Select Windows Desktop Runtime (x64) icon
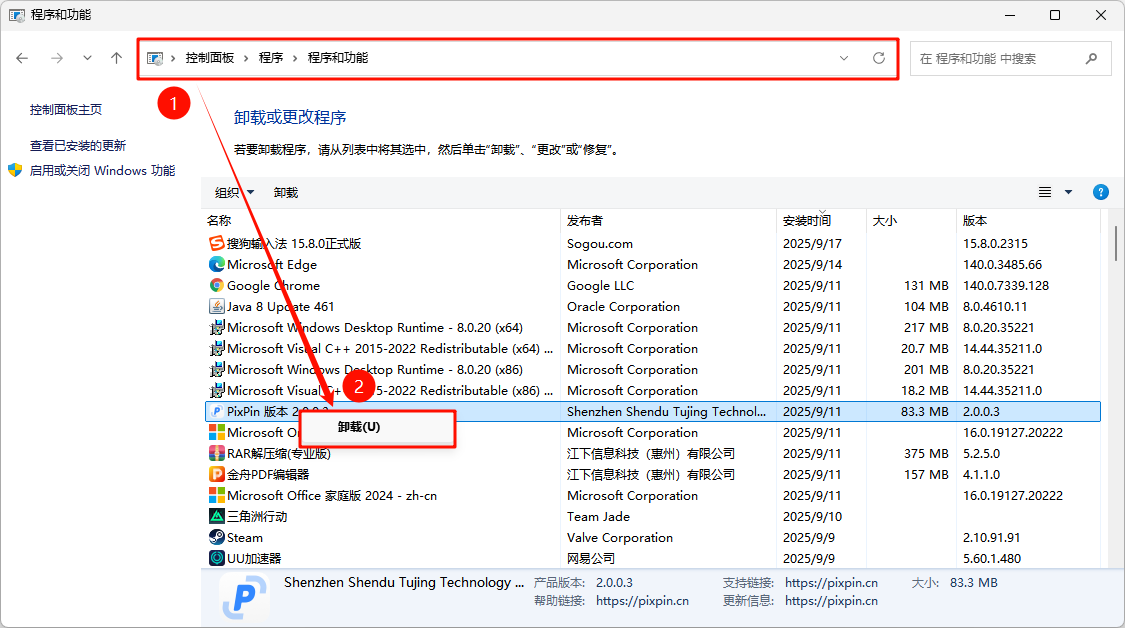 coord(216,327)
